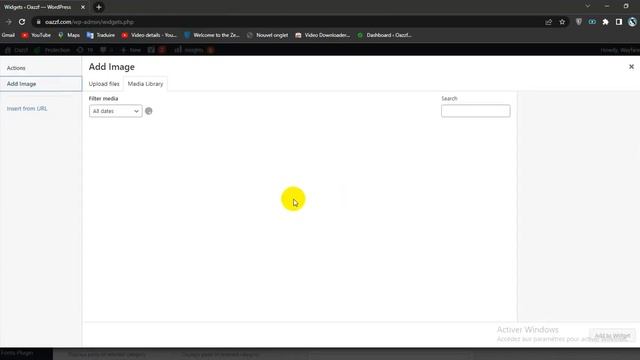Click the Insert from URL link

click(27, 109)
